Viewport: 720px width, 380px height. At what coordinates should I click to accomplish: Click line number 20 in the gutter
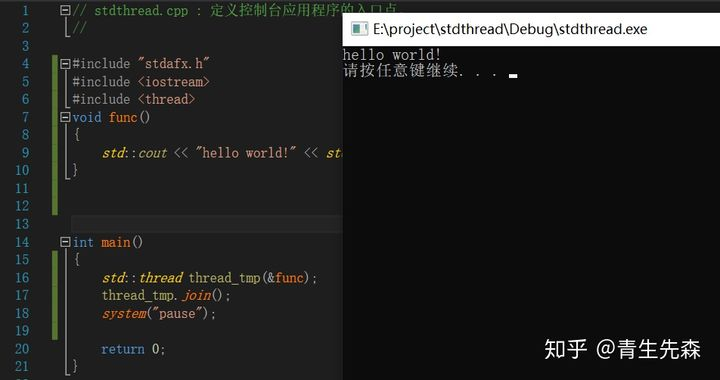(22, 349)
